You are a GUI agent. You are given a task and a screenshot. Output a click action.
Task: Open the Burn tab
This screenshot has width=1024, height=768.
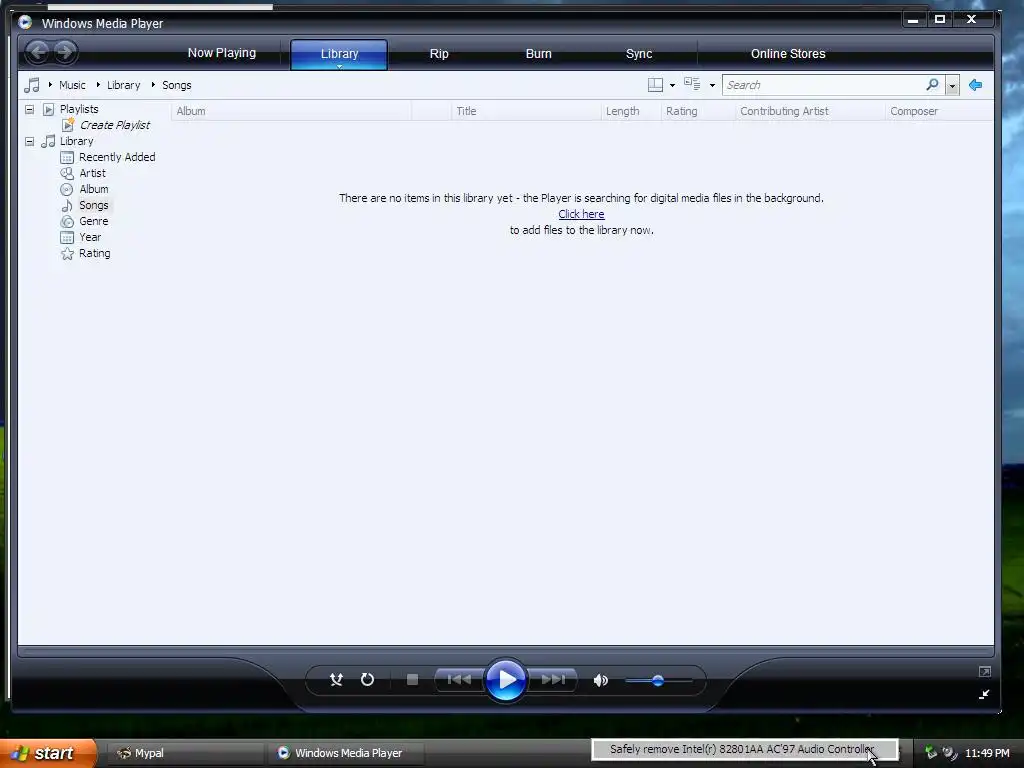[539, 54]
